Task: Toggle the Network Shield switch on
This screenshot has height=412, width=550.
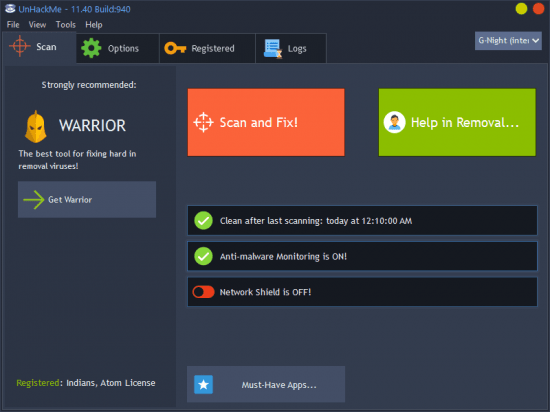Action: pos(203,292)
